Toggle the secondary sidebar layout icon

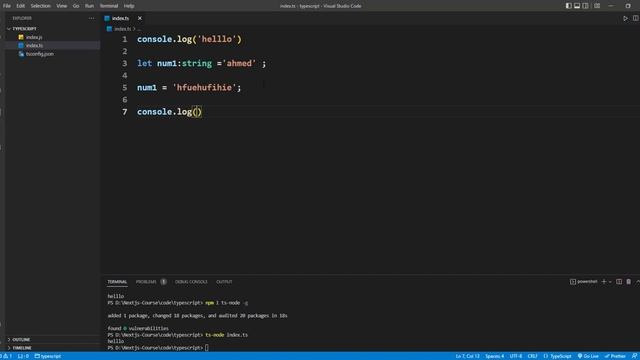[x=586, y=6]
